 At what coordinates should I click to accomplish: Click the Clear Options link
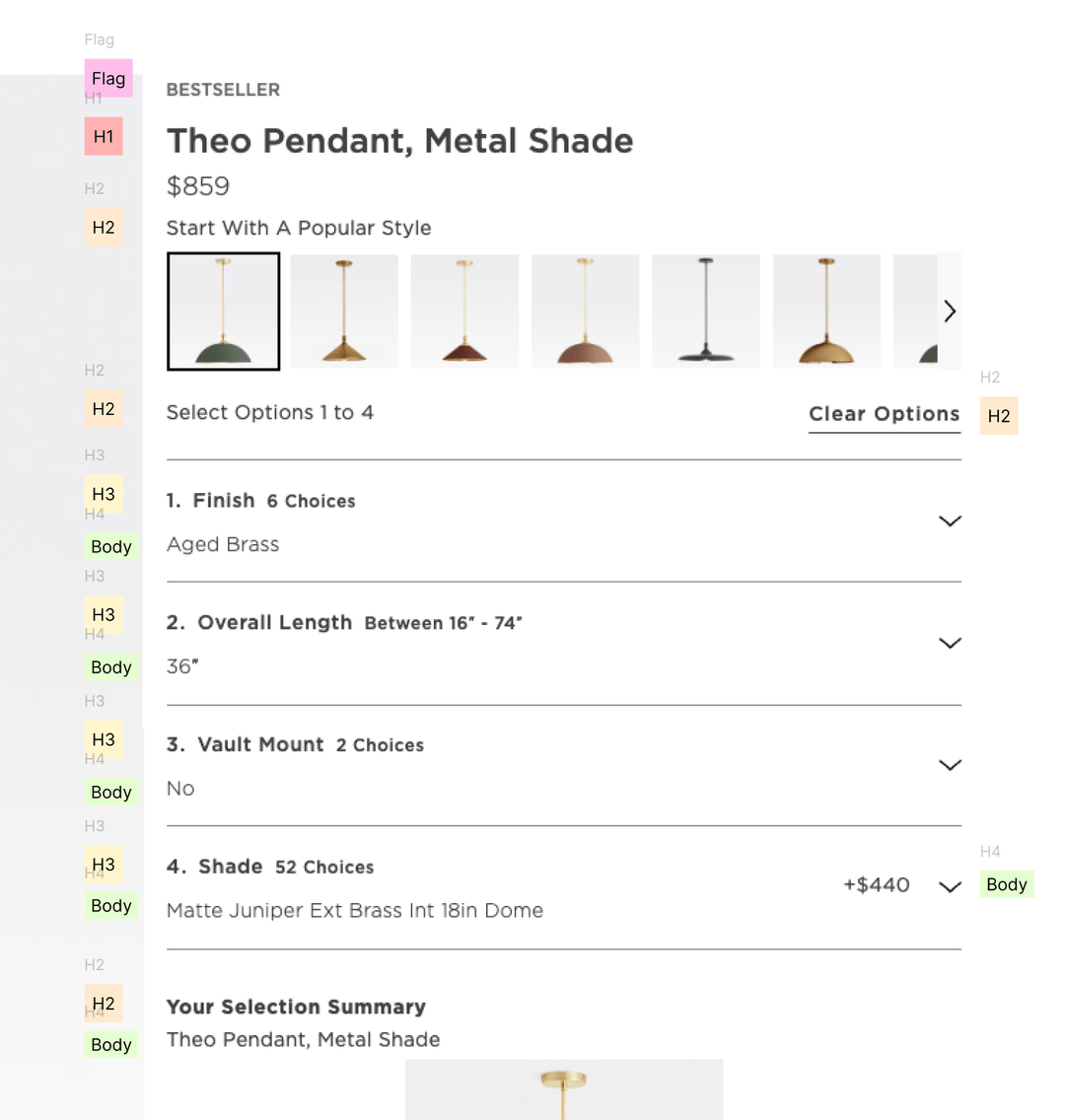coord(884,413)
